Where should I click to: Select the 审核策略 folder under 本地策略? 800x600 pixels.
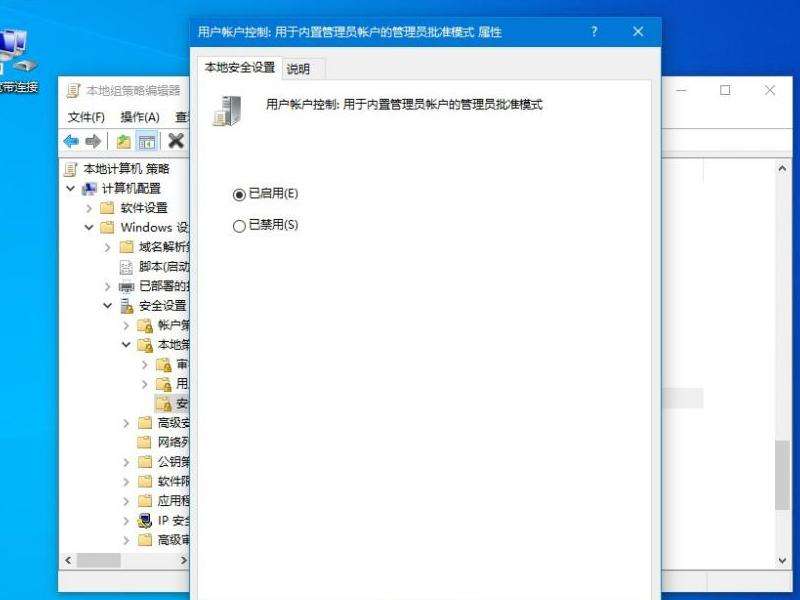(173, 364)
